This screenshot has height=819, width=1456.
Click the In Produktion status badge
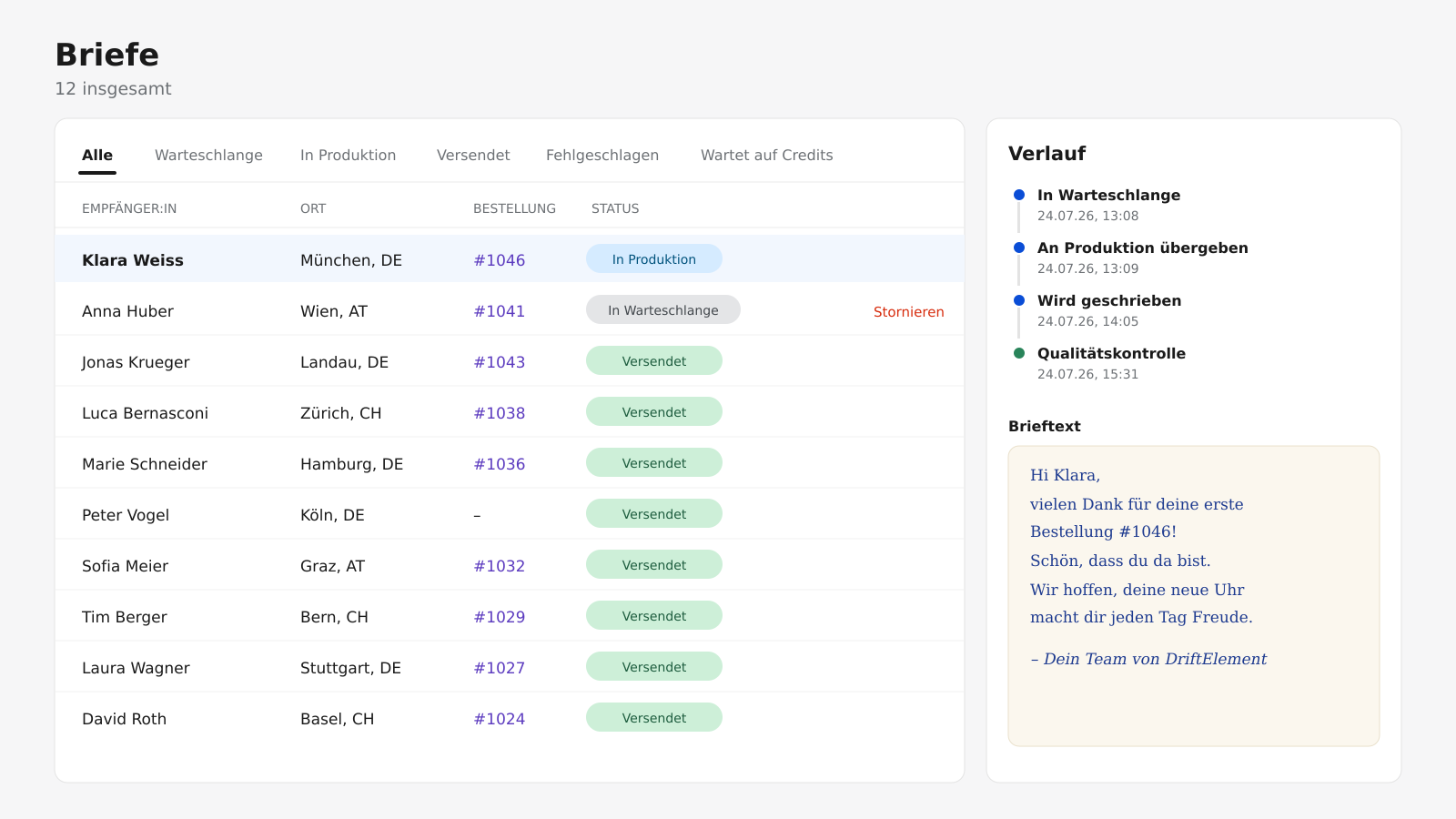click(654, 259)
